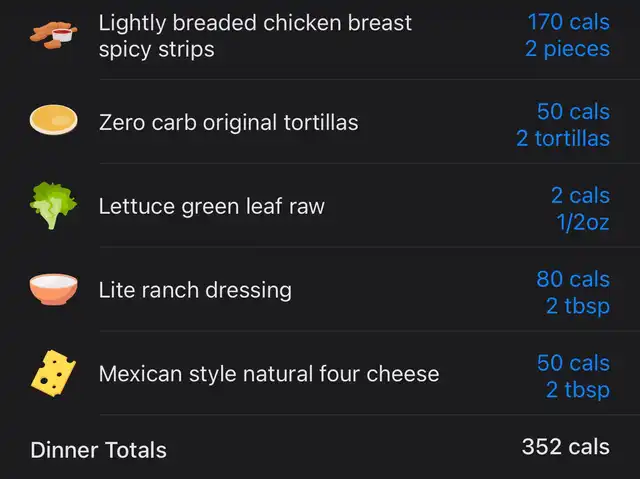Image resolution: width=640 pixels, height=479 pixels.
Task: Tap the ranch dressing 2 tbsp amount
Action: [x=578, y=306]
